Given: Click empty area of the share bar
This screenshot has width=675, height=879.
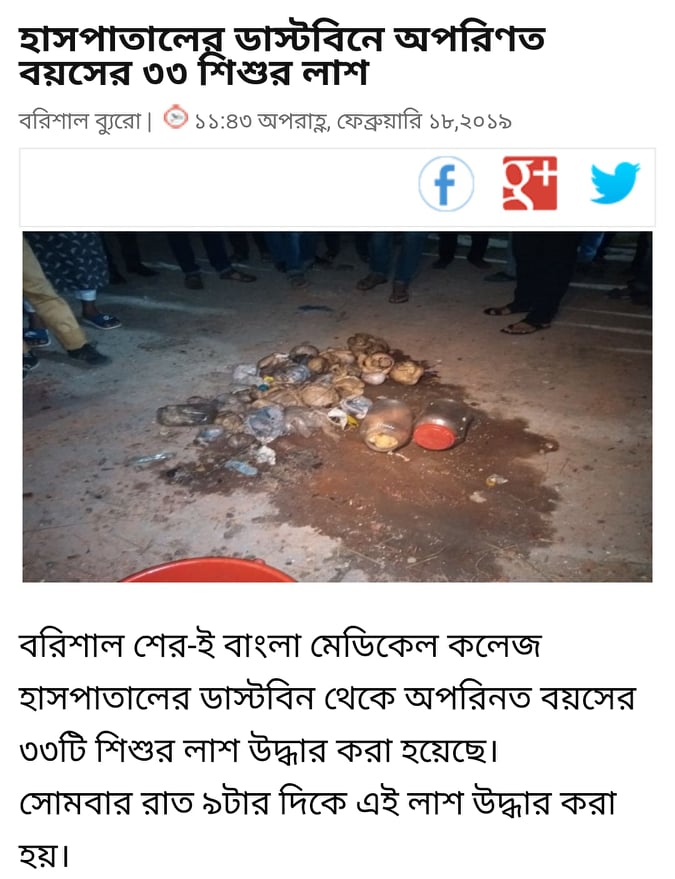Looking at the screenshot, I should pos(219,187).
